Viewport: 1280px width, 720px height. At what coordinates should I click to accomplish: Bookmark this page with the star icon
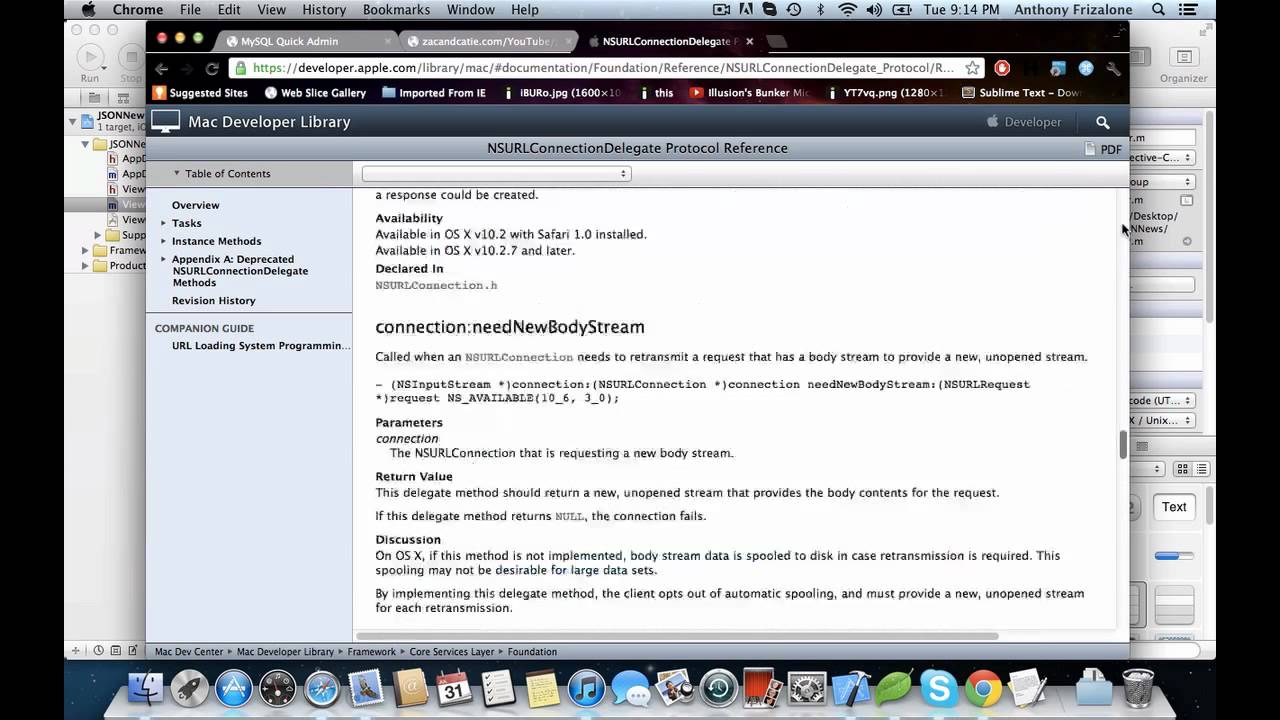[972, 68]
